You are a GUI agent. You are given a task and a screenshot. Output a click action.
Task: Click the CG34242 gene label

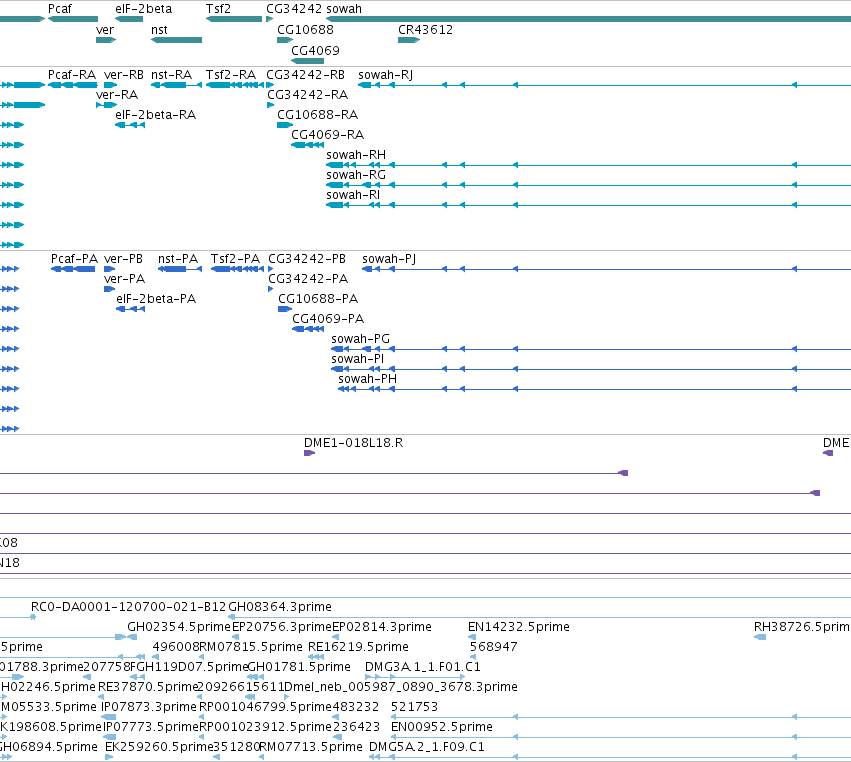click(294, 9)
